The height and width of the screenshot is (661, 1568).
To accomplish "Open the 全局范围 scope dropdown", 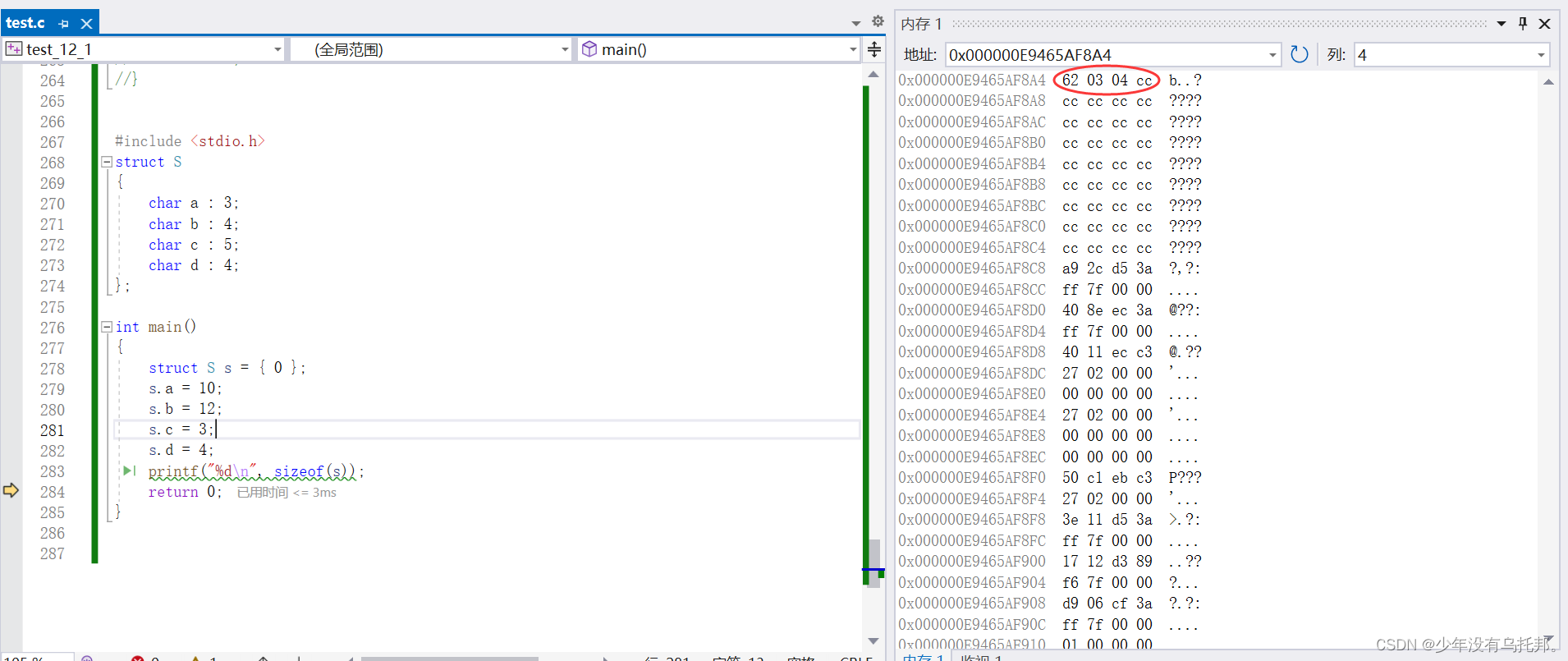I will point(565,50).
